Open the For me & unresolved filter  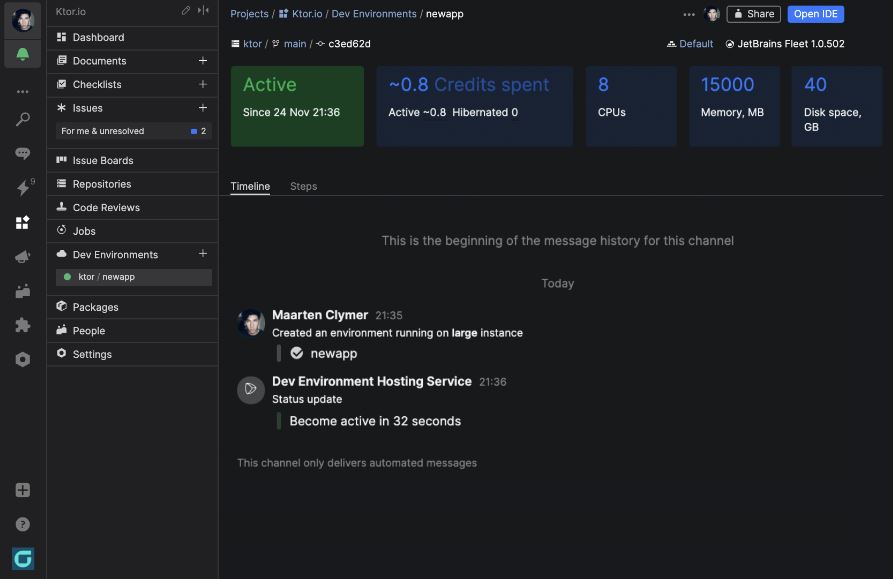coord(102,131)
